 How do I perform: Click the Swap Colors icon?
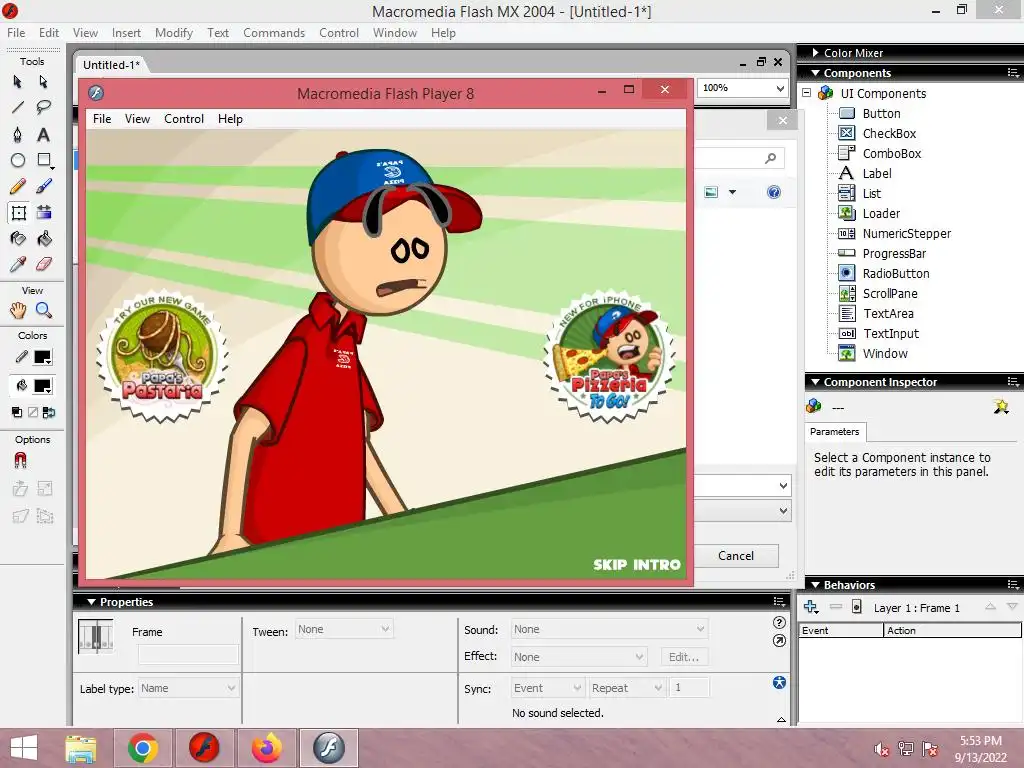coord(49,412)
